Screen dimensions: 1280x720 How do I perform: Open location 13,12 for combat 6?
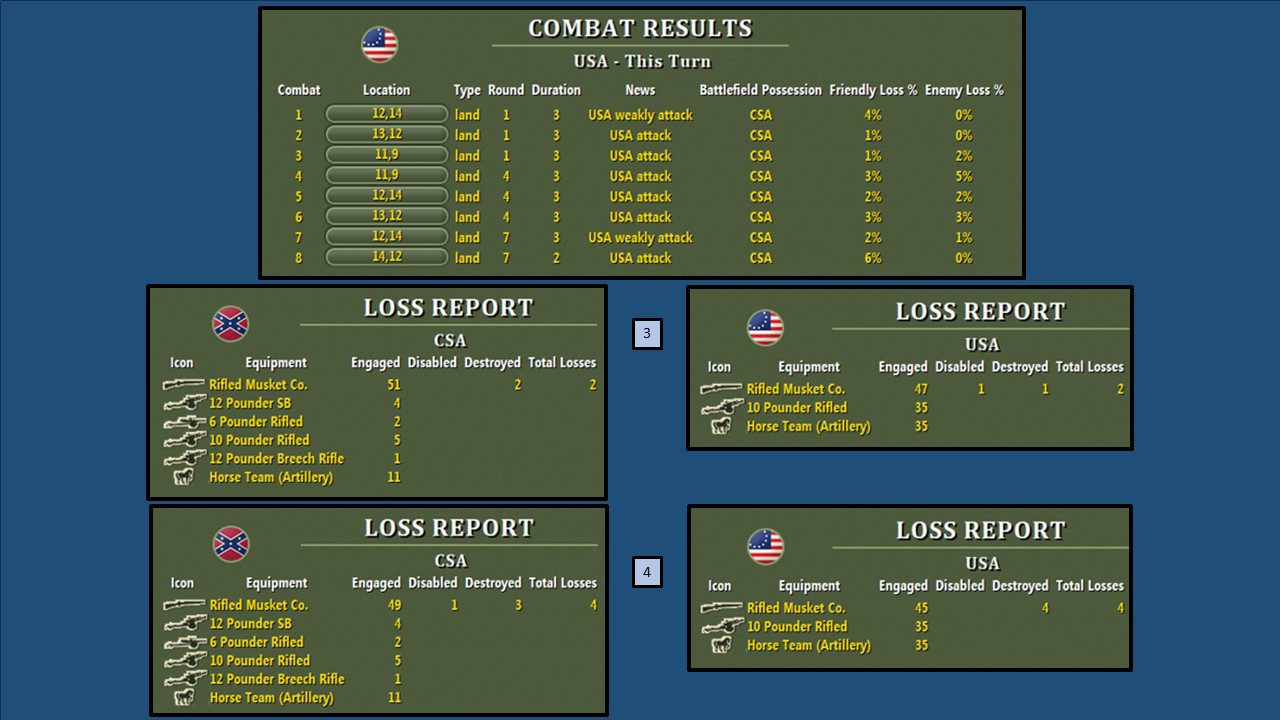(387, 216)
